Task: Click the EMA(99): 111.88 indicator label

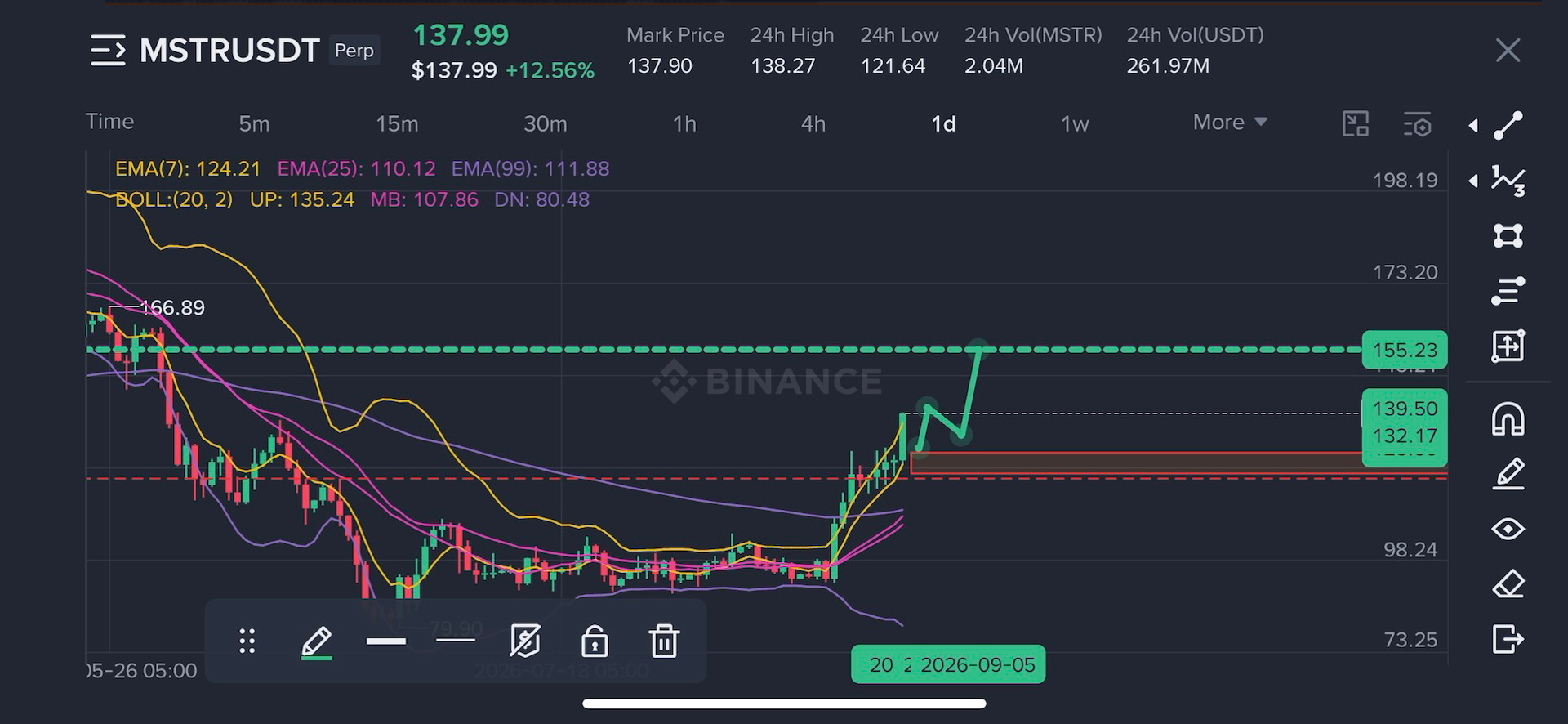Action: coord(530,168)
